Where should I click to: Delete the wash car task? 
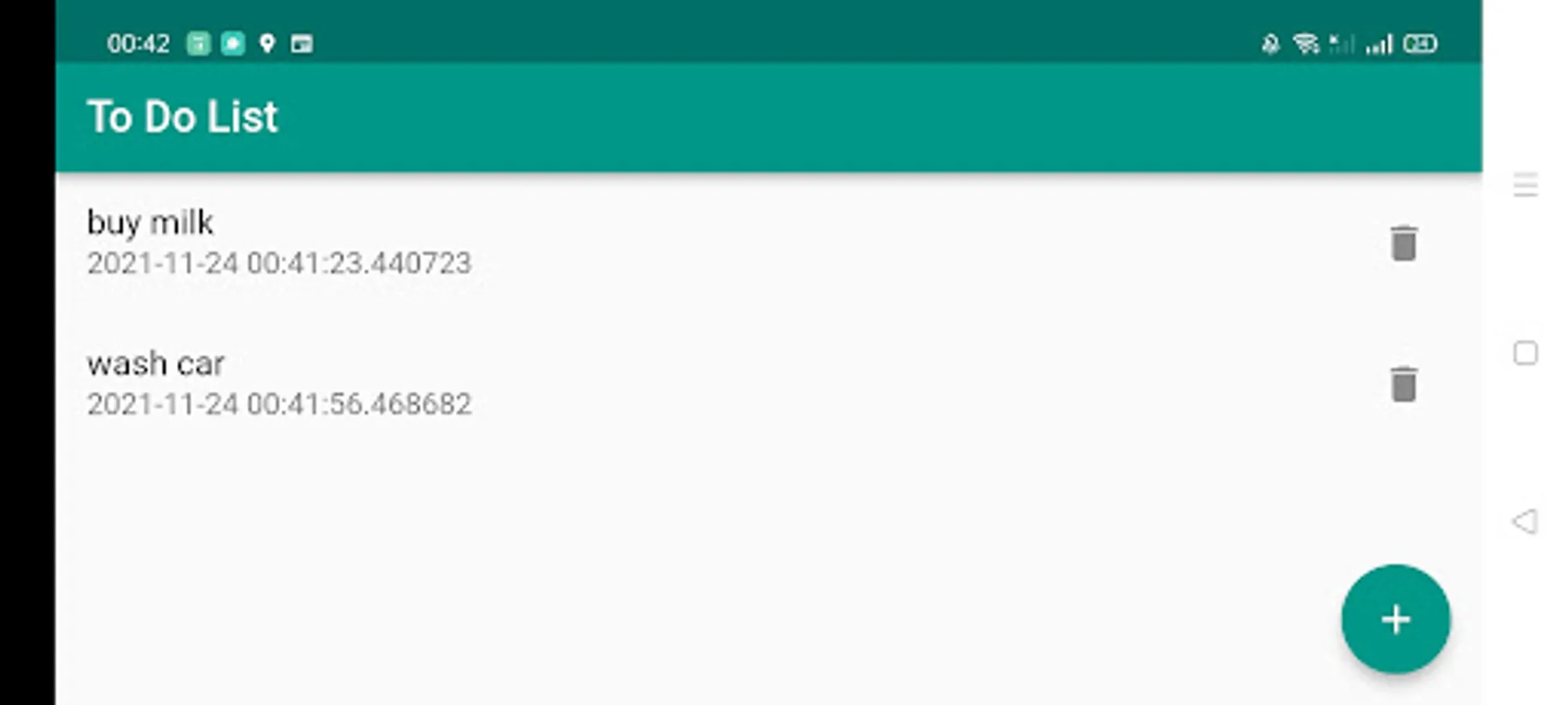(1403, 384)
